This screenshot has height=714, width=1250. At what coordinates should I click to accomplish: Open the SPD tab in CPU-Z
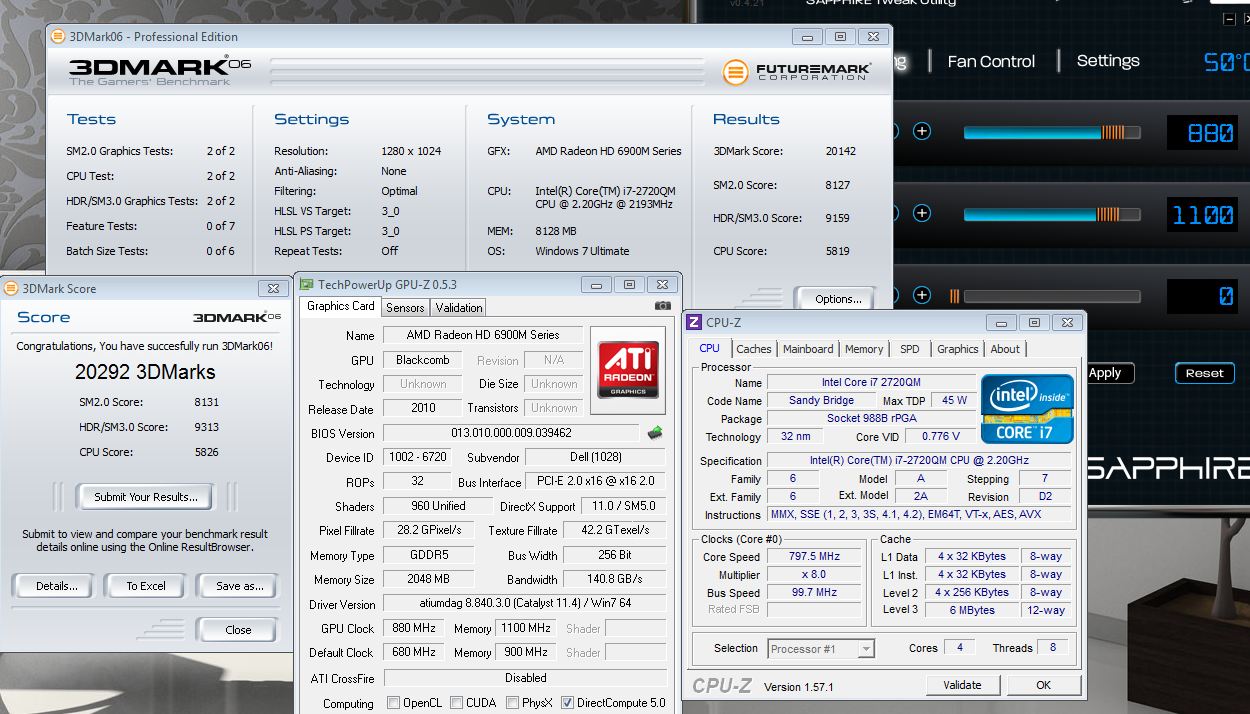[x=909, y=349]
